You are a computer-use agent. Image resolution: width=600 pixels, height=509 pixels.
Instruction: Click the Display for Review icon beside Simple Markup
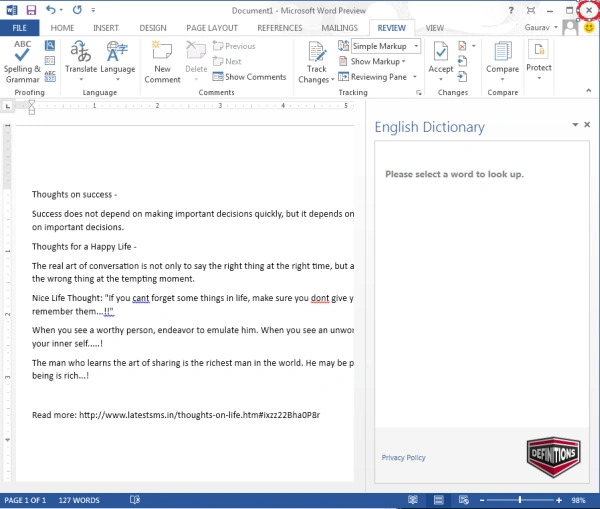[343, 46]
